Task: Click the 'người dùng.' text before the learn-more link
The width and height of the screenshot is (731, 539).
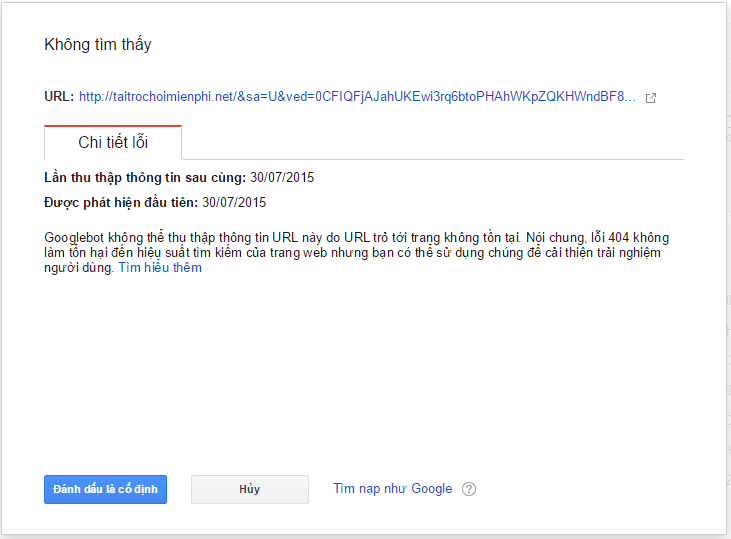Action: (79, 268)
